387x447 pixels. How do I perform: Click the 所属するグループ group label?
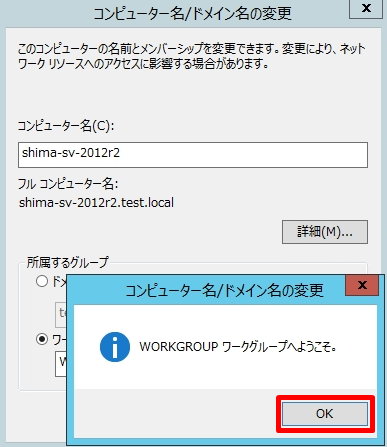tap(68, 262)
